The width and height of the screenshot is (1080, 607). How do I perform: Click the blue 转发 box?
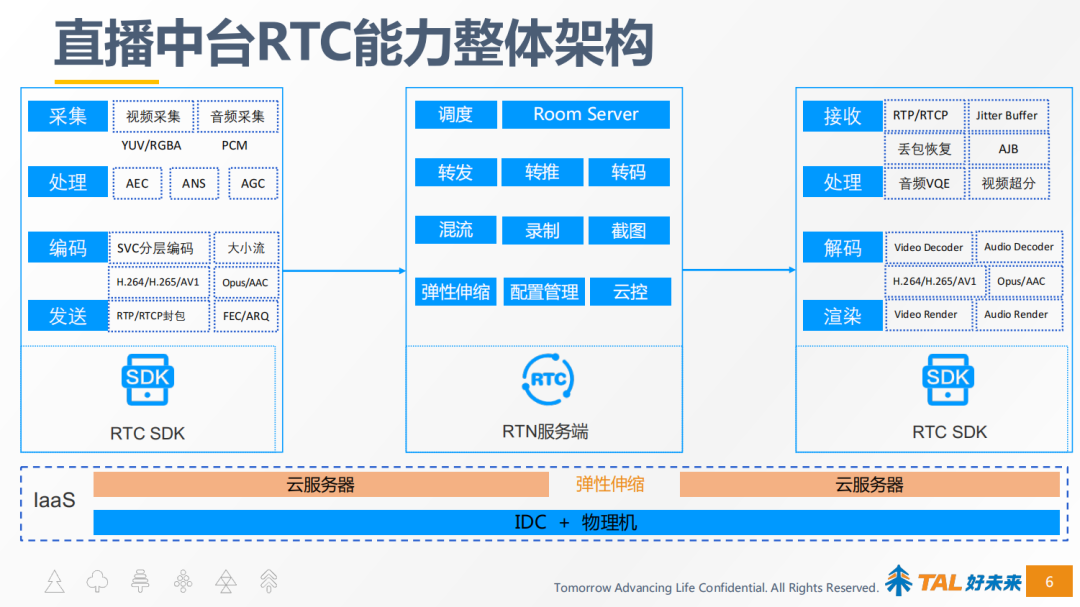coord(455,172)
